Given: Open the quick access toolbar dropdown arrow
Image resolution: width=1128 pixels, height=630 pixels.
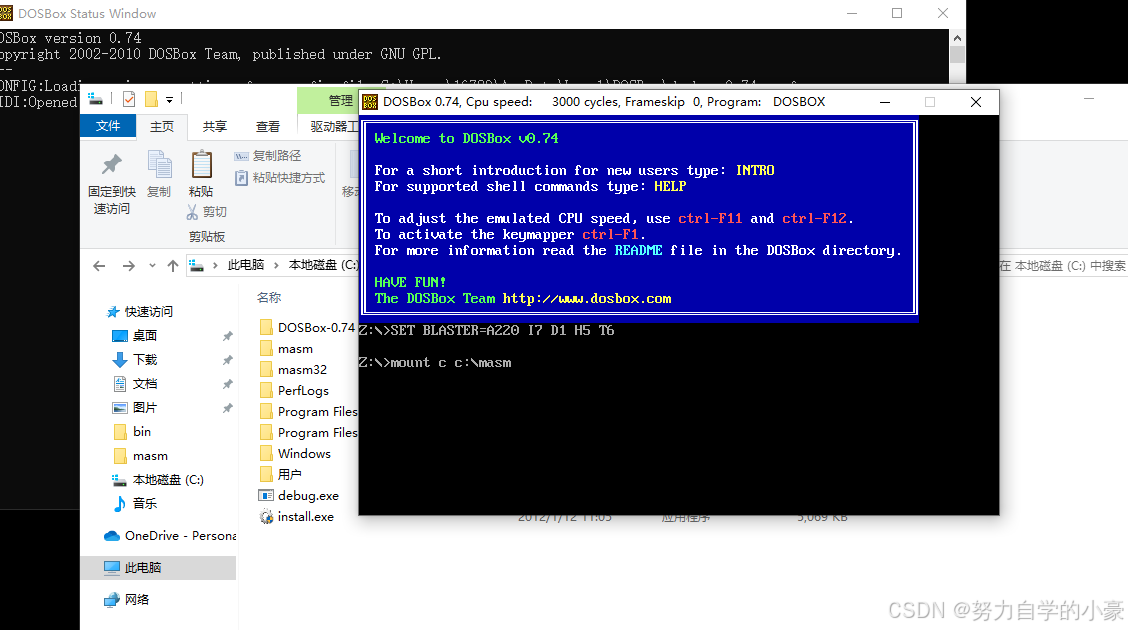Looking at the screenshot, I should tap(169, 99).
